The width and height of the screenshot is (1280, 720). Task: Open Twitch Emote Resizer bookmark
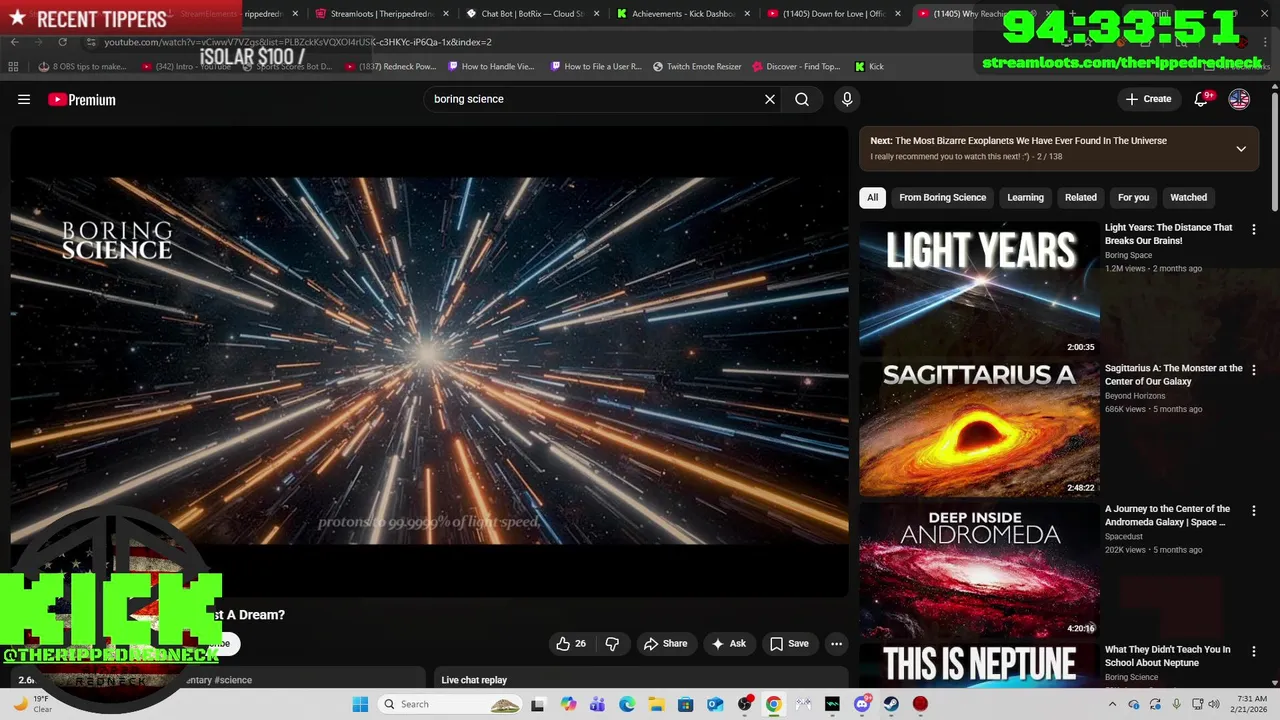(x=697, y=66)
